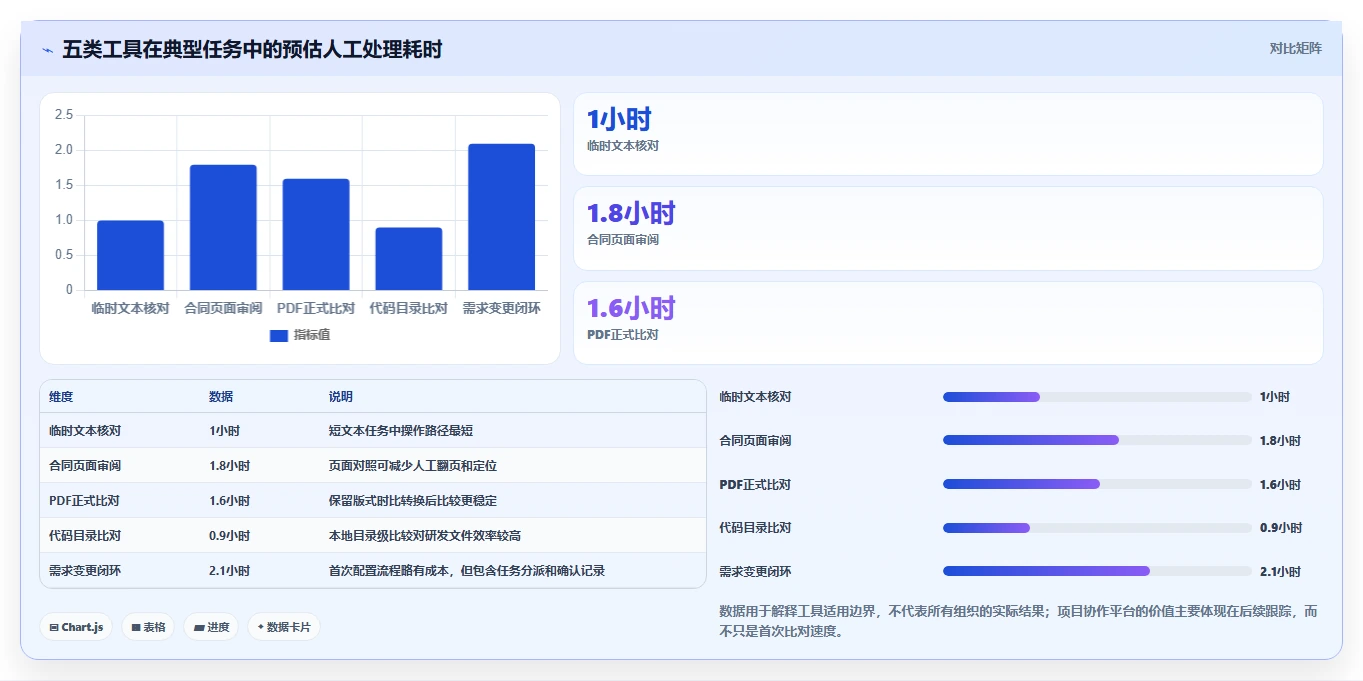The height and width of the screenshot is (681, 1363).
Task: Select the 短文本任务中操作路径最短 cell
Action: [512, 431]
